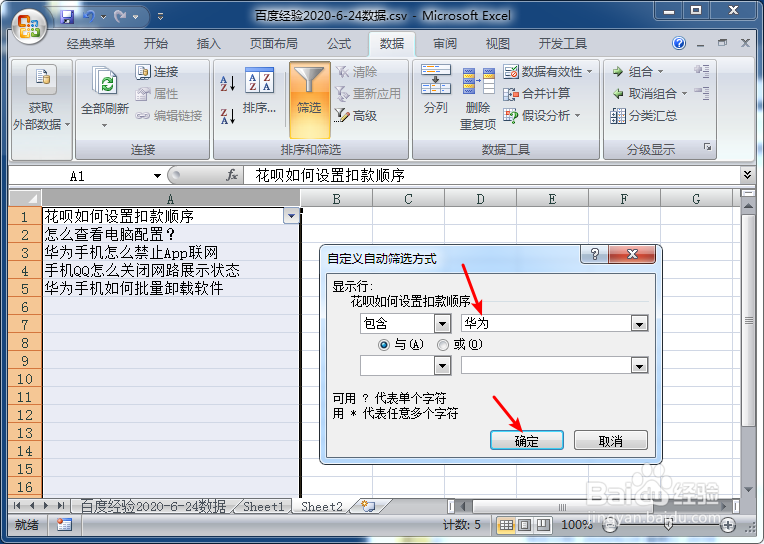Click the select-all corner cell

(x=25, y=198)
